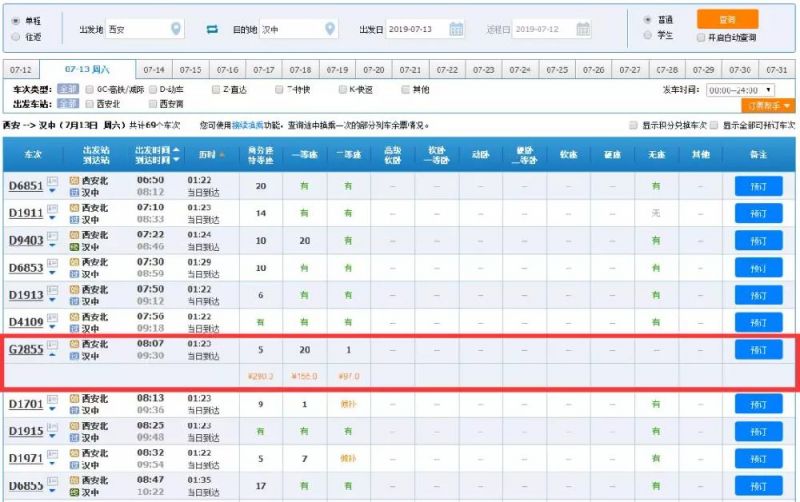
Task: Collapse price details arrow under G2855
Action: click(52, 355)
